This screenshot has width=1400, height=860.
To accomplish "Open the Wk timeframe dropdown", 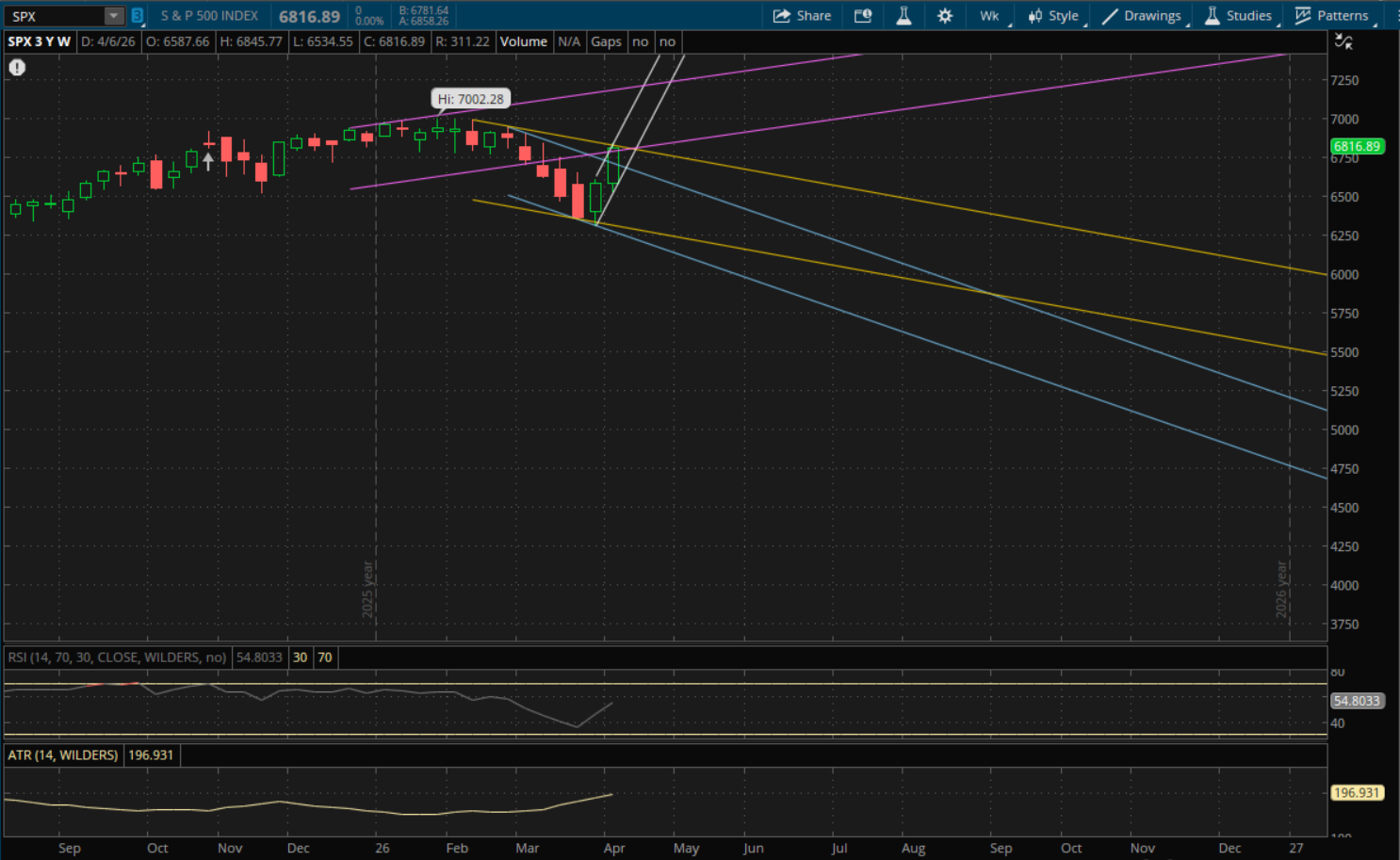I will coord(989,15).
